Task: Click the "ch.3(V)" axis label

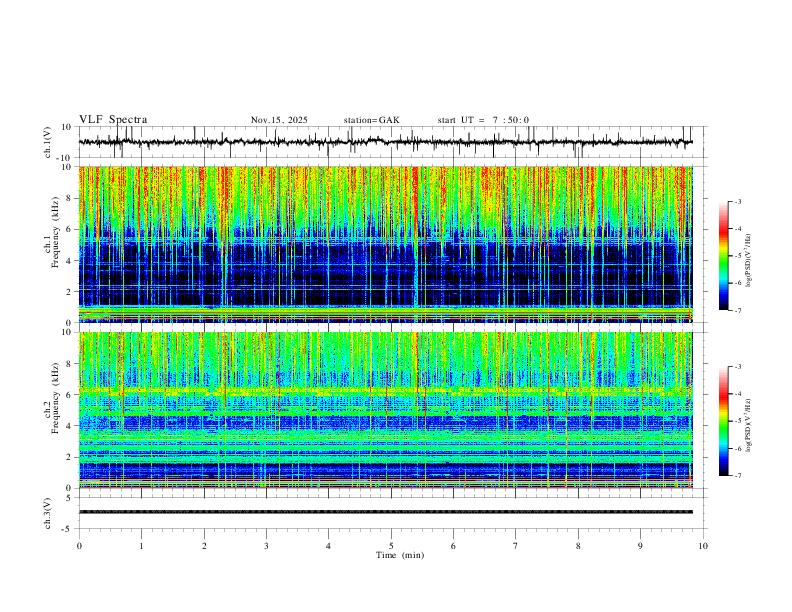Action: (48, 513)
